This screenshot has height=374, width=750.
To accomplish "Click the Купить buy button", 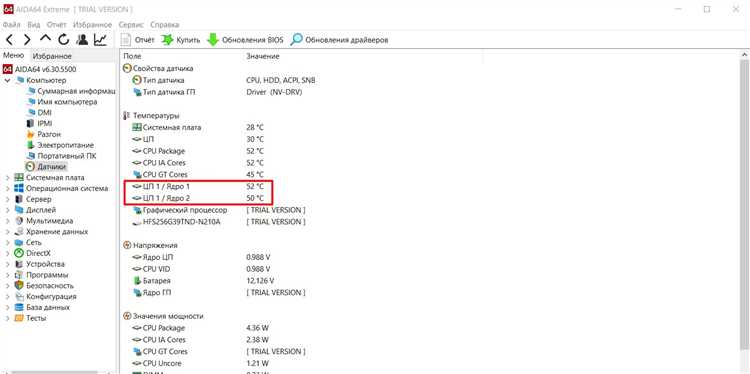I will pos(181,40).
